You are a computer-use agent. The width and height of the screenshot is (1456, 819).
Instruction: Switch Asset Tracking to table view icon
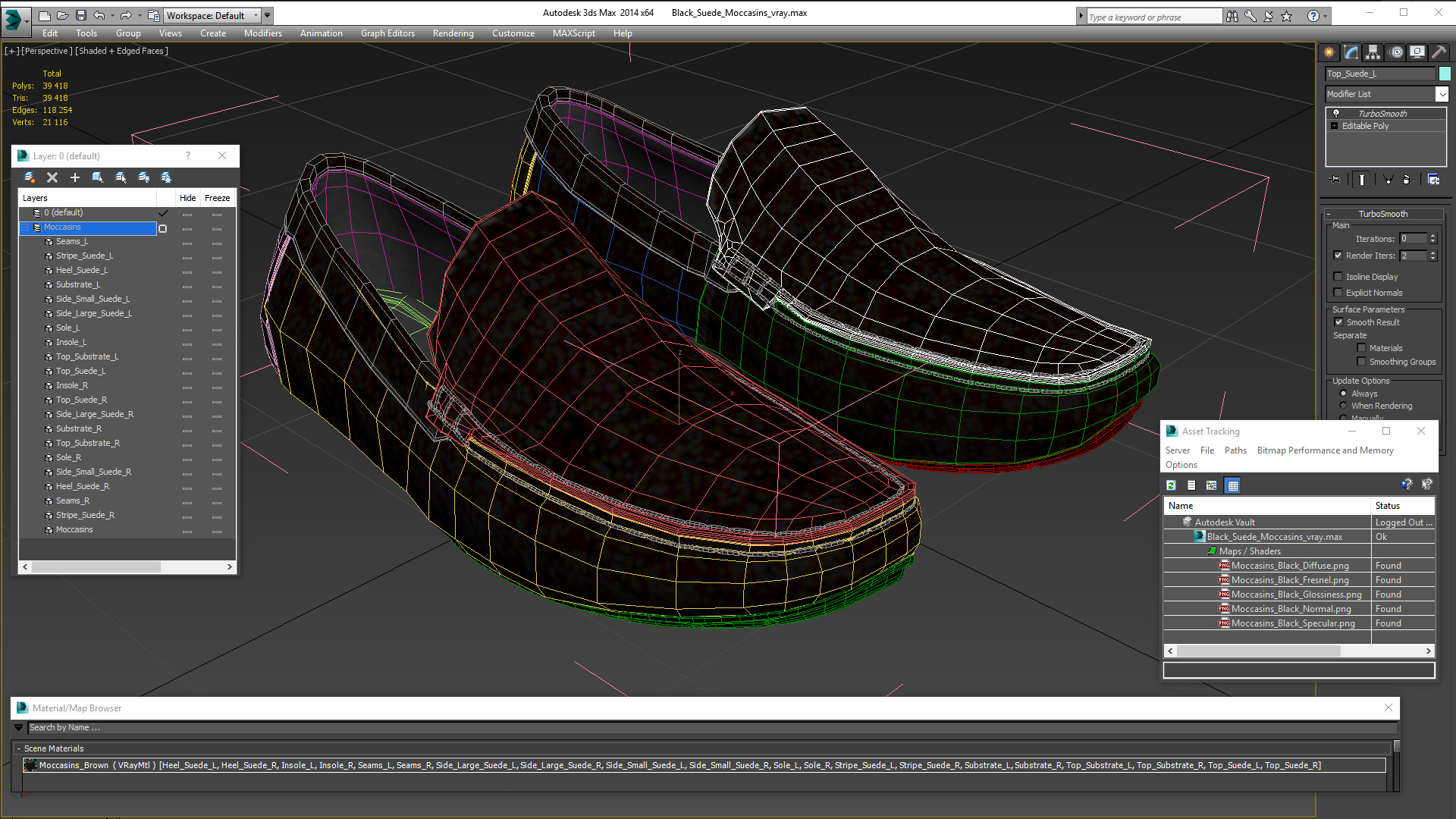[1233, 485]
